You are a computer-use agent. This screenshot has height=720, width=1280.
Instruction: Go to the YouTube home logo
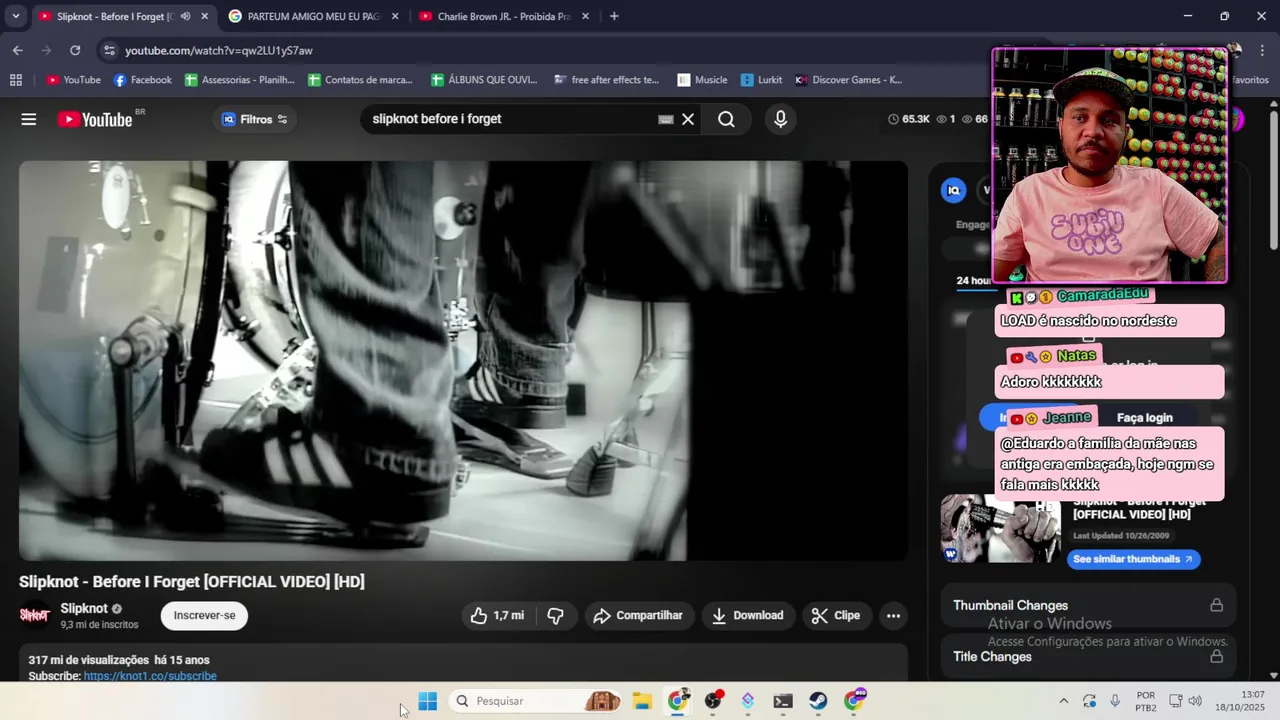95,119
